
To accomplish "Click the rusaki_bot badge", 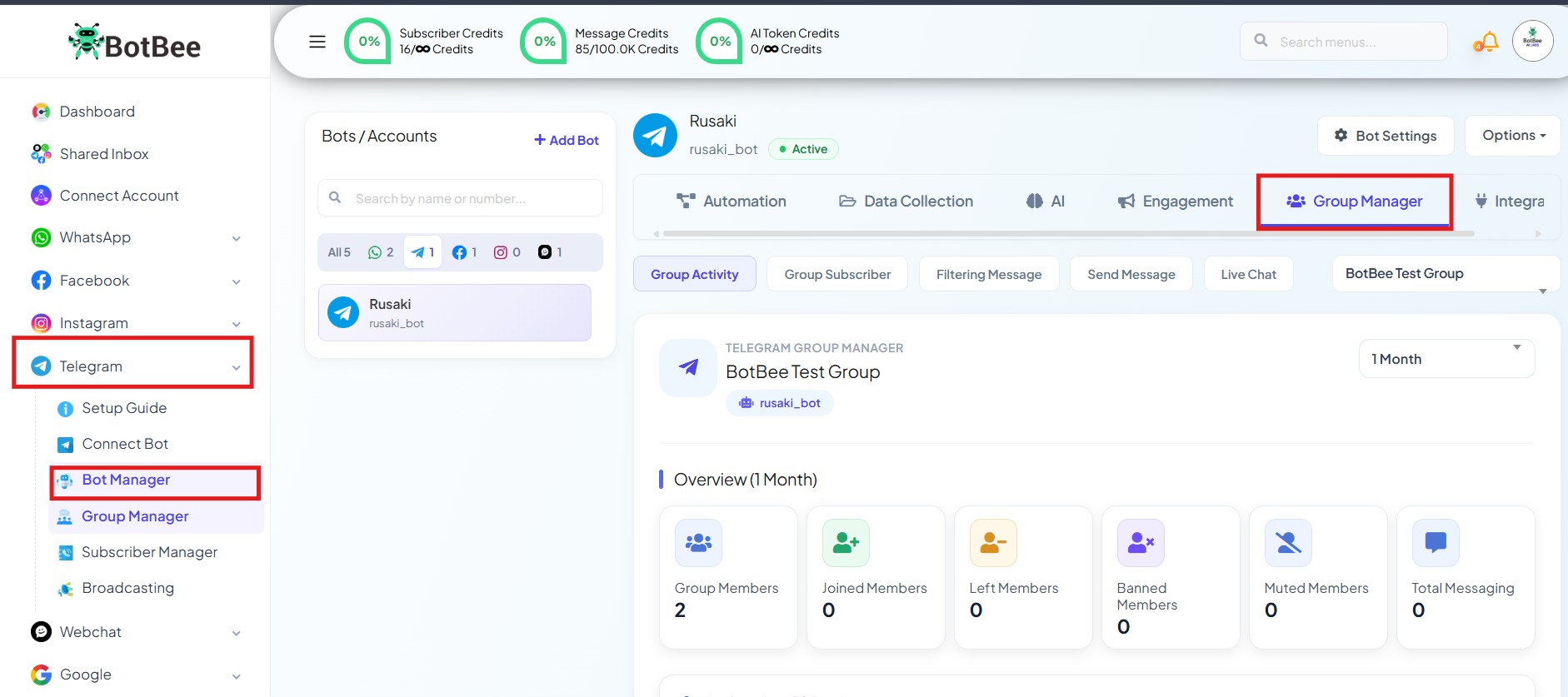I will 780,403.
